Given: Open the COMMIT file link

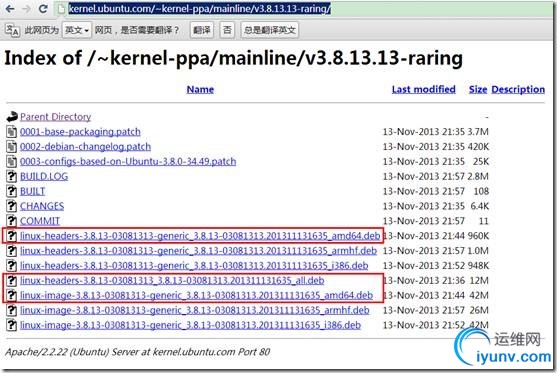Looking at the screenshot, I should coord(40,221).
